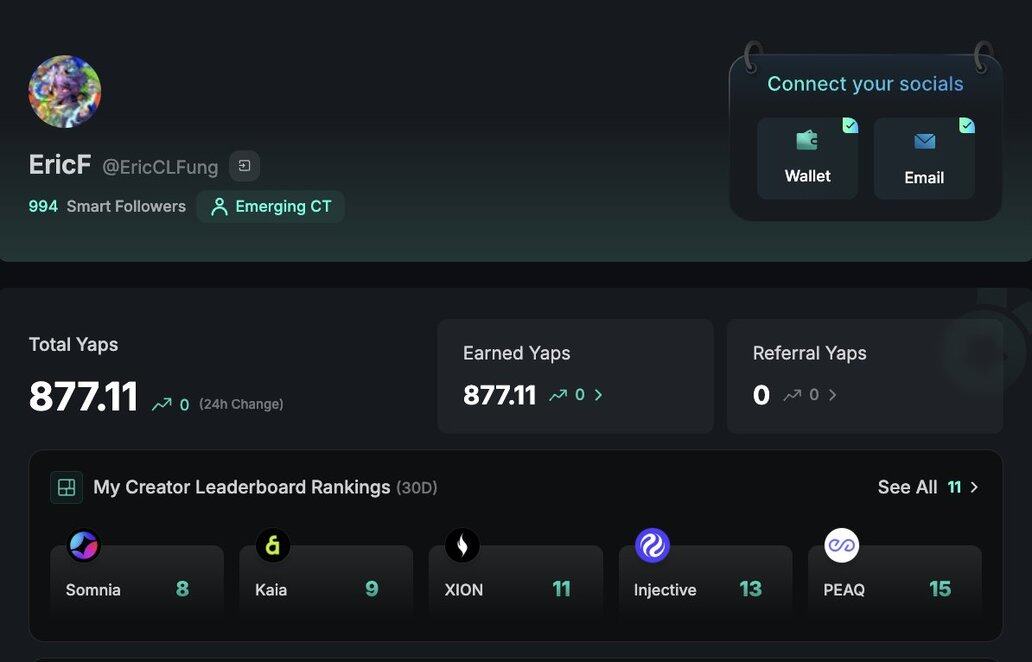Click the Connect your socials heading

pyautogui.click(x=865, y=84)
